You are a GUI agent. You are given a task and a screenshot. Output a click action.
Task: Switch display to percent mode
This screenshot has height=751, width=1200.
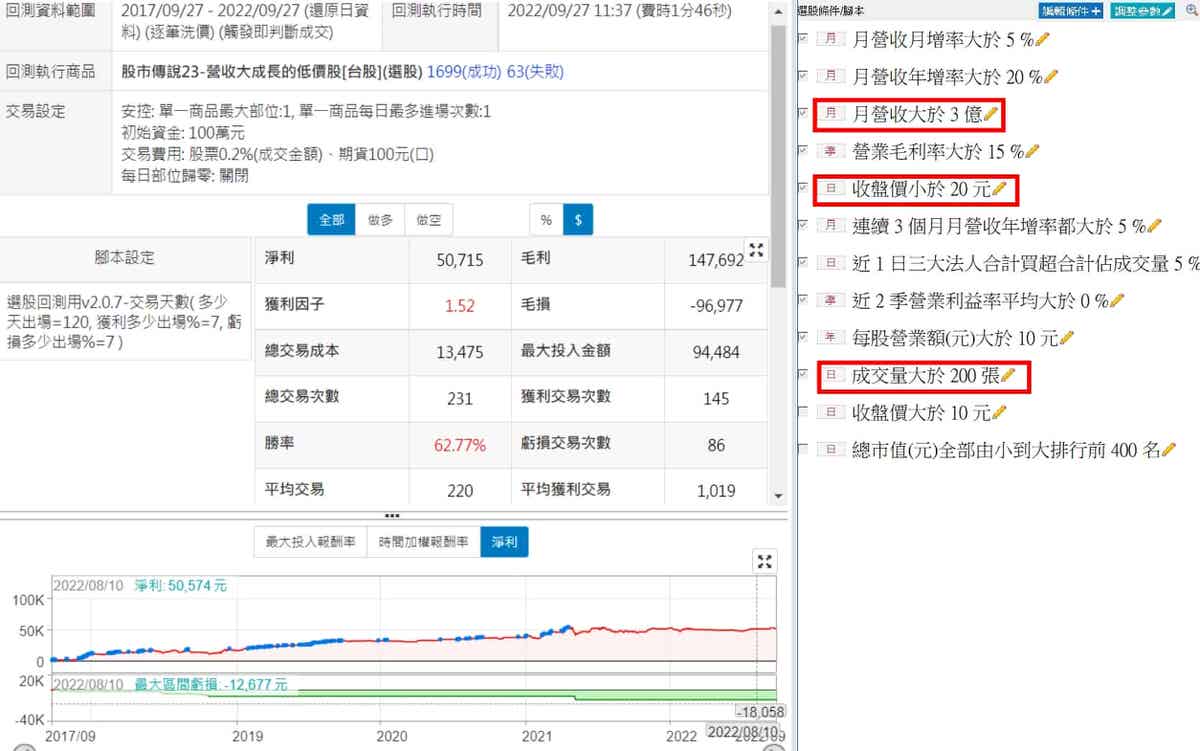tap(546, 220)
